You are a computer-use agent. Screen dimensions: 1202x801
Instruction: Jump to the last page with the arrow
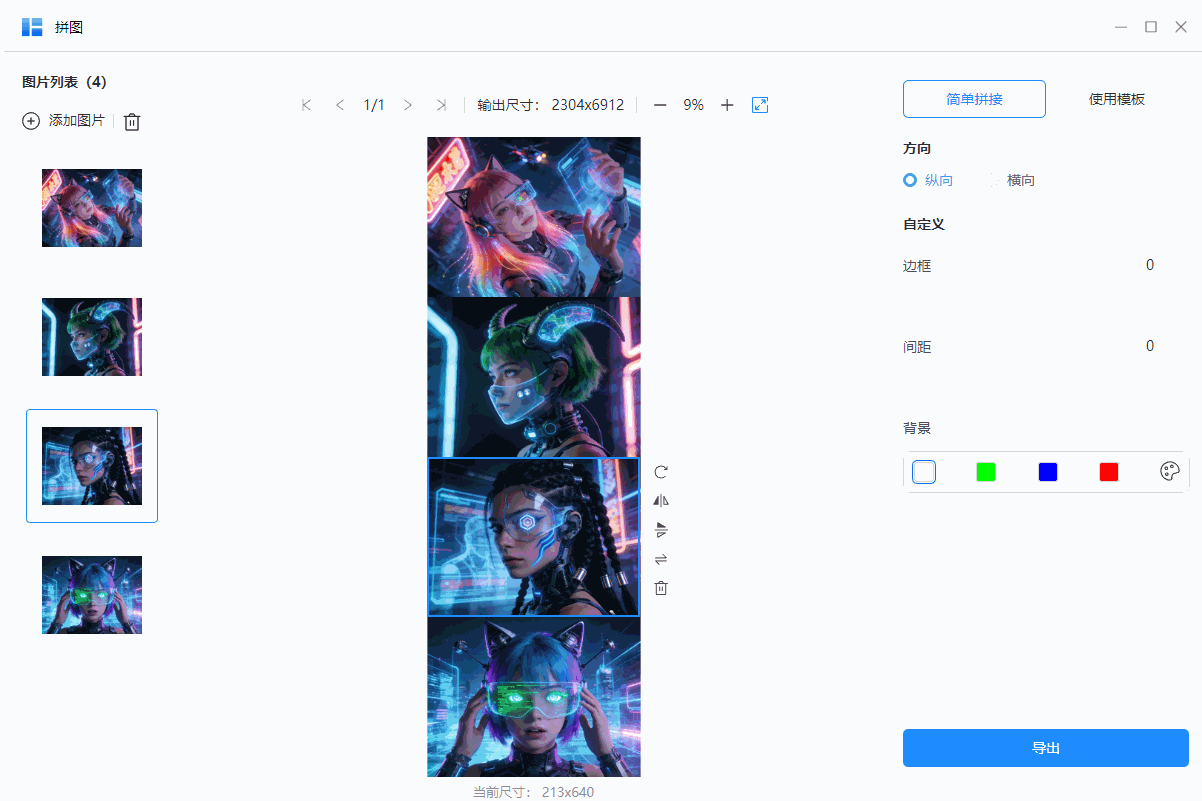pyautogui.click(x=442, y=104)
